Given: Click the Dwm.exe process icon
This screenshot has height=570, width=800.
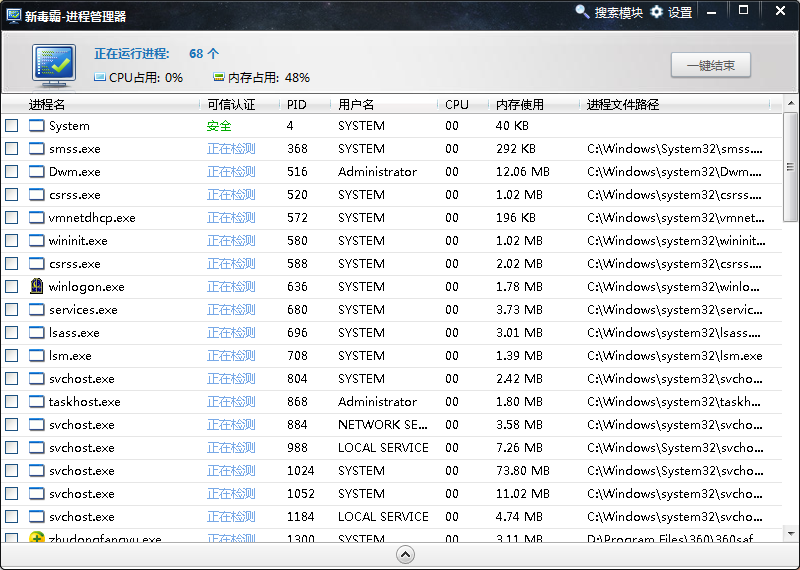Looking at the screenshot, I should (x=37, y=172).
